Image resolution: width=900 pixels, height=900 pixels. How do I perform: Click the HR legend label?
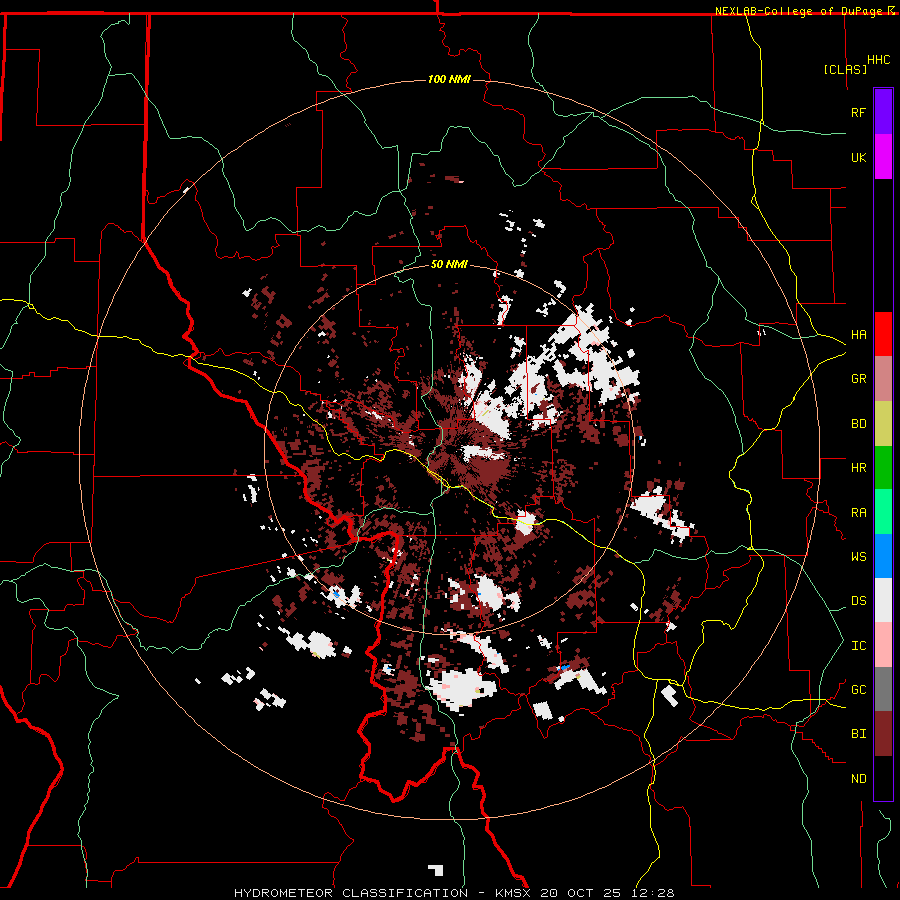(858, 468)
